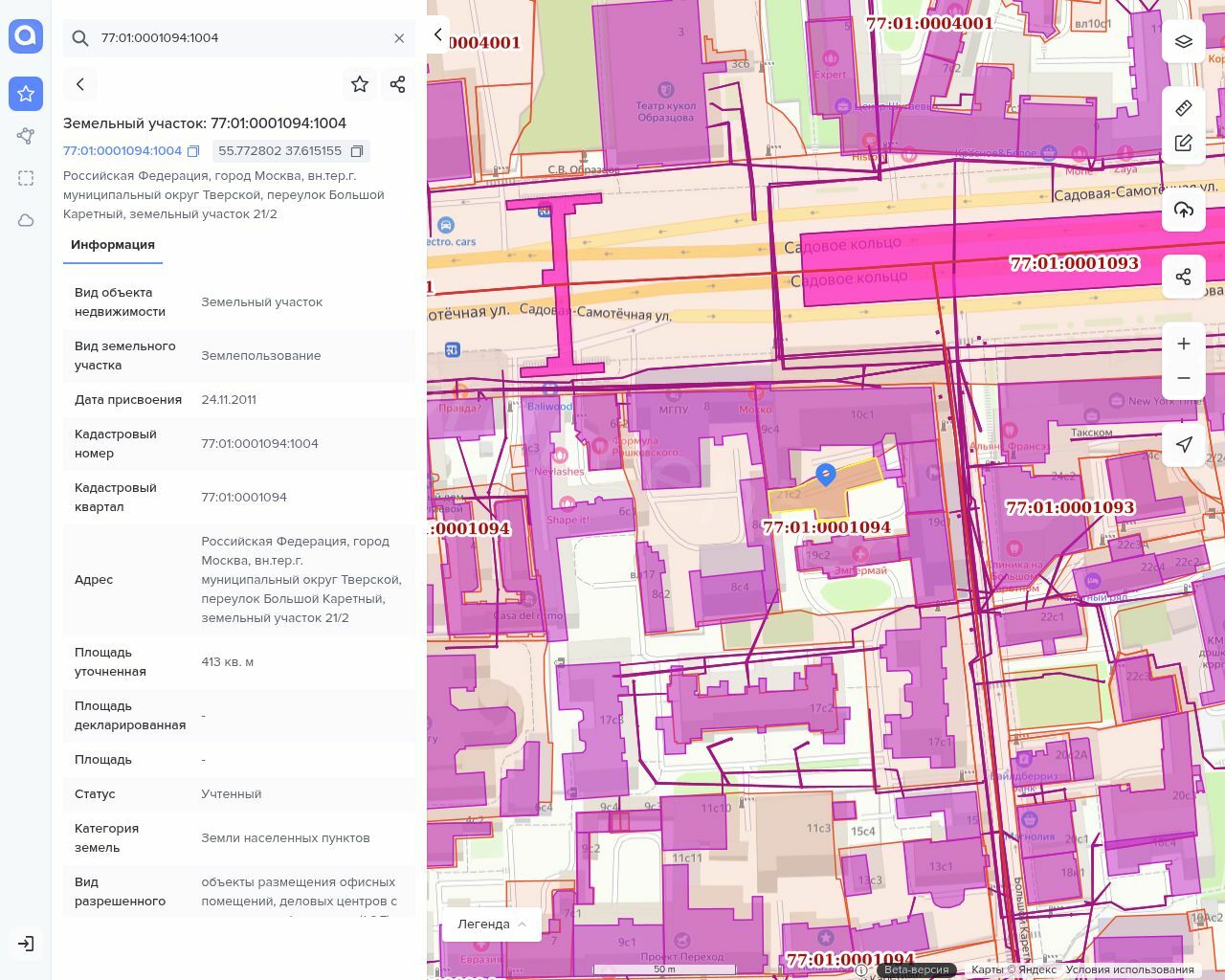Open Условия использования link
Image resolution: width=1225 pixels, height=980 pixels.
[x=1129, y=969]
